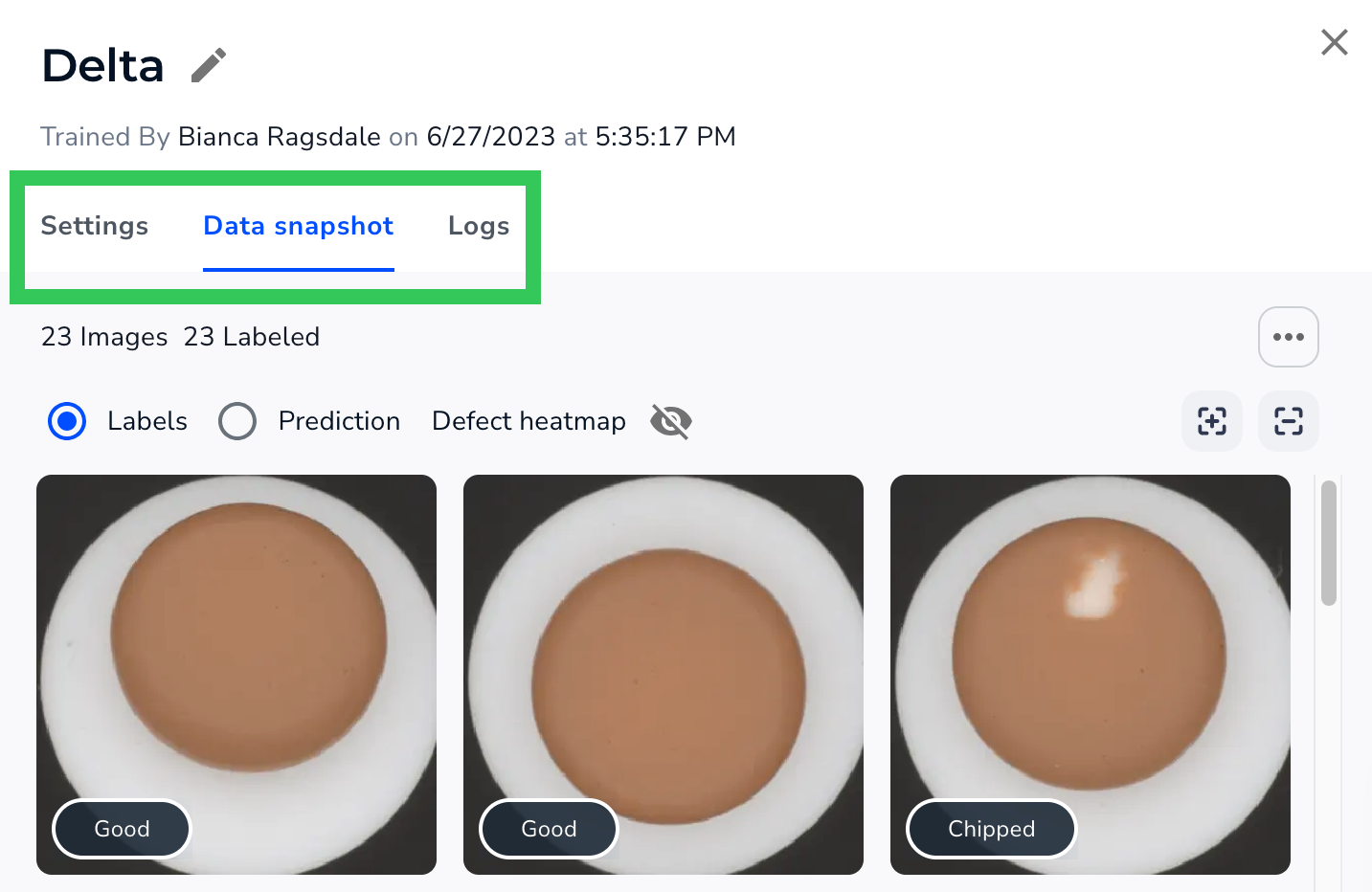Open the Logs tab
The image size is (1372, 892).
pyautogui.click(x=479, y=226)
